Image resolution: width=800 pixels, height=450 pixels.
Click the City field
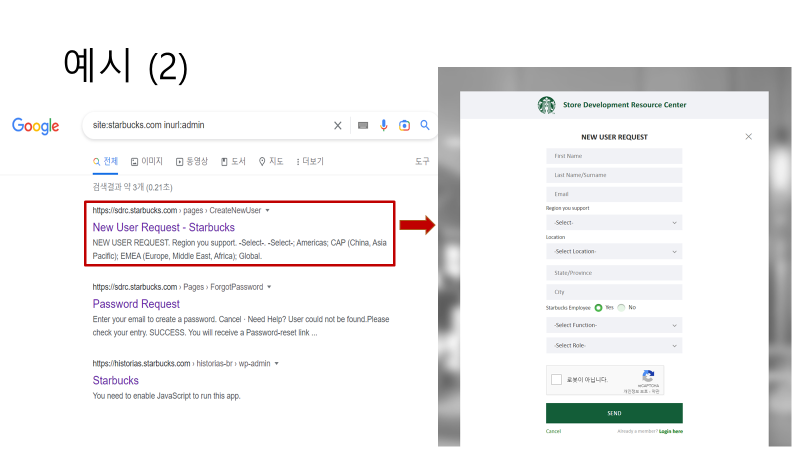[614, 292]
